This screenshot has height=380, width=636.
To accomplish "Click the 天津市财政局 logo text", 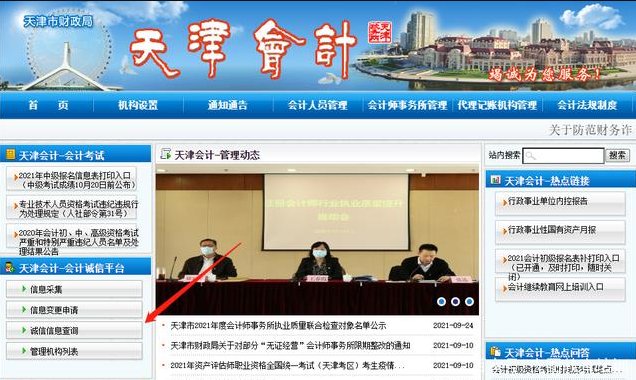I will point(58,21).
